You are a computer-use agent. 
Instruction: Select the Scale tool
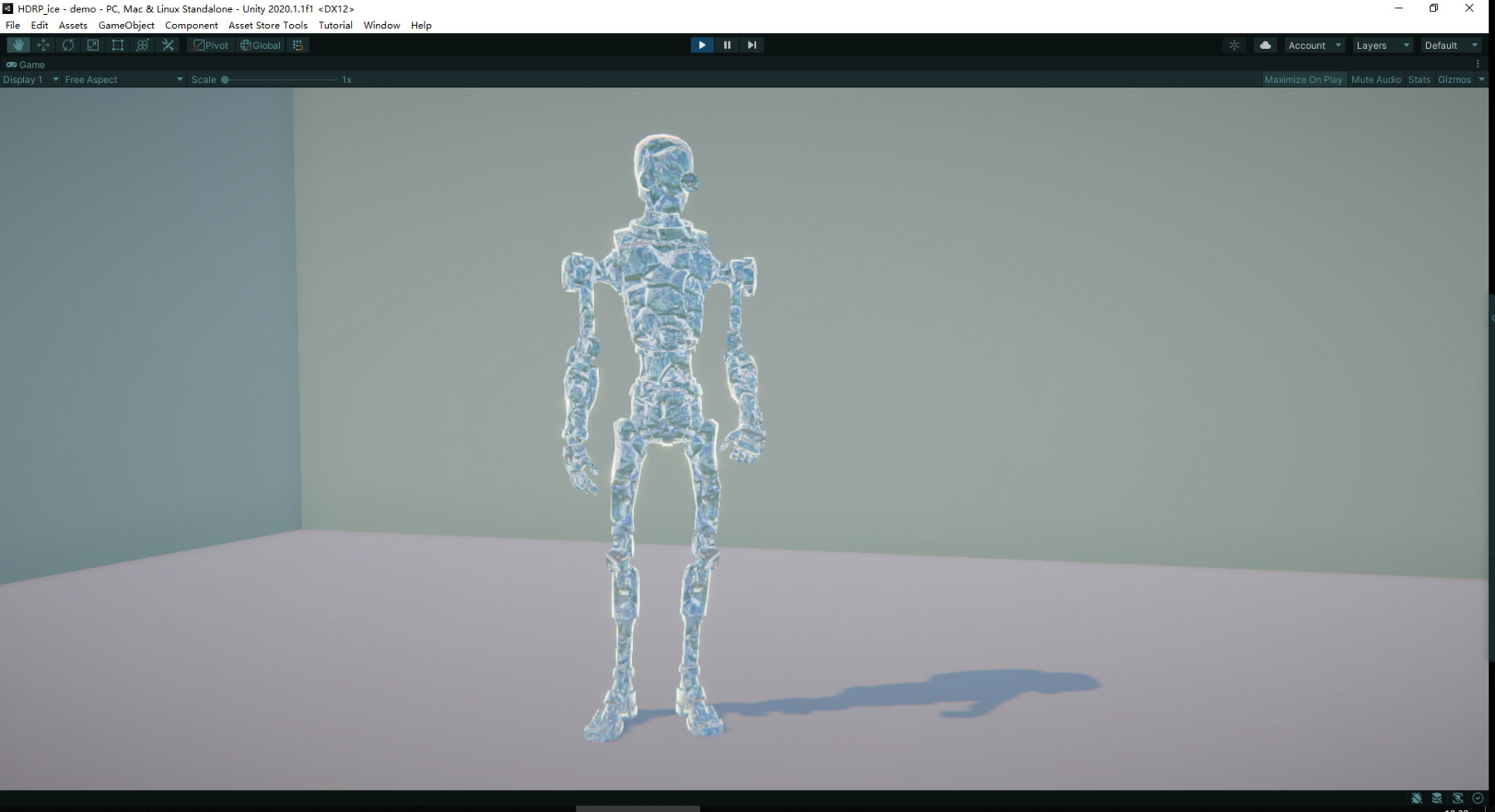click(92, 45)
